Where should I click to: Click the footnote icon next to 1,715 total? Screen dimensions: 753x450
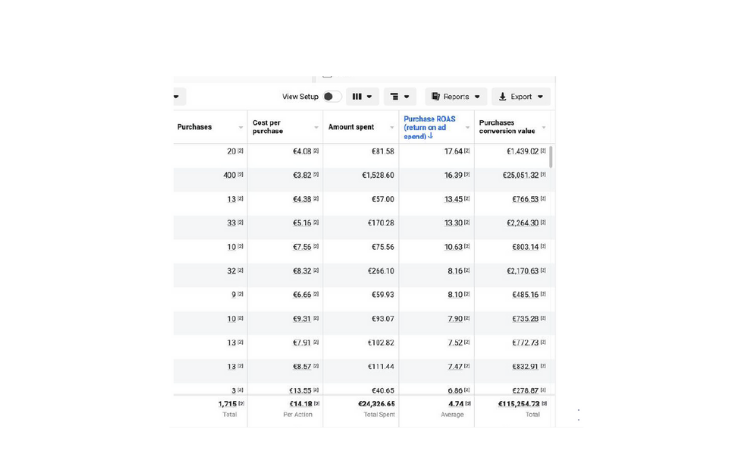pos(241,403)
